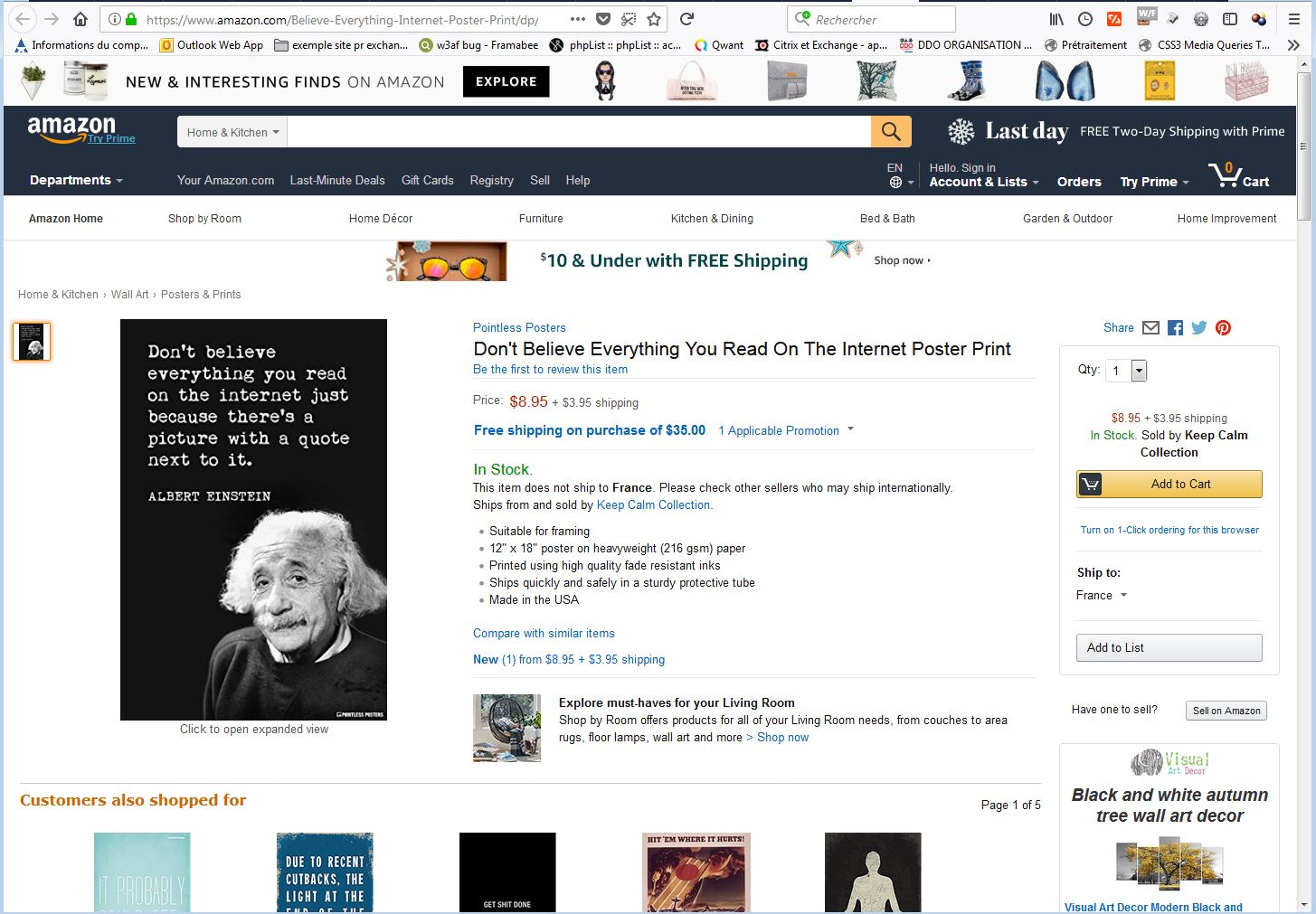This screenshot has height=914, width=1316.
Task: Open the Qty quantity dropdown
Action: point(1126,371)
